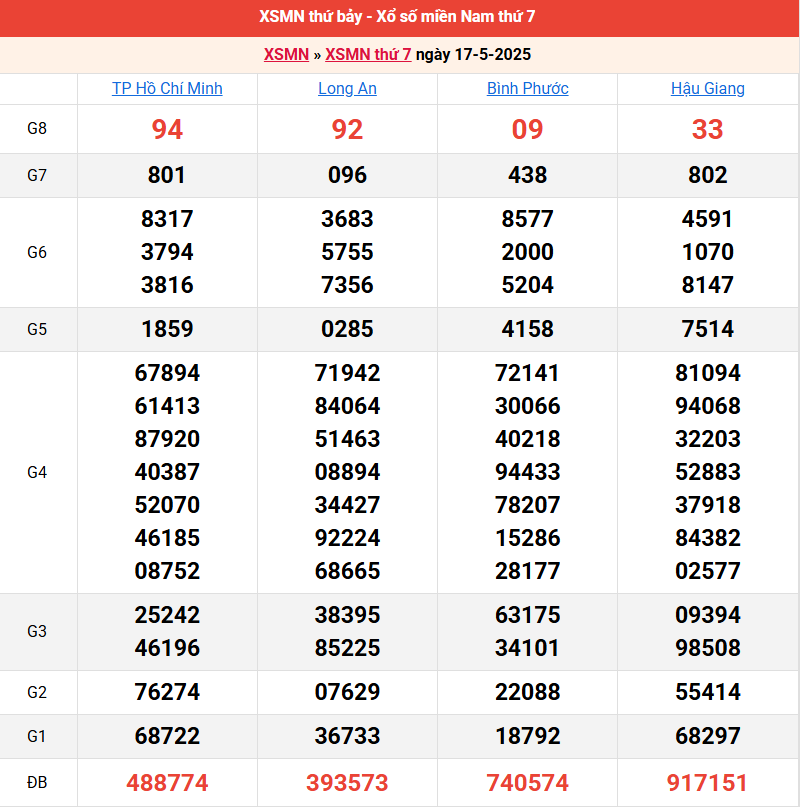805x807 pixels.
Task: Click the ĐB special prize row label
Action: [37, 783]
